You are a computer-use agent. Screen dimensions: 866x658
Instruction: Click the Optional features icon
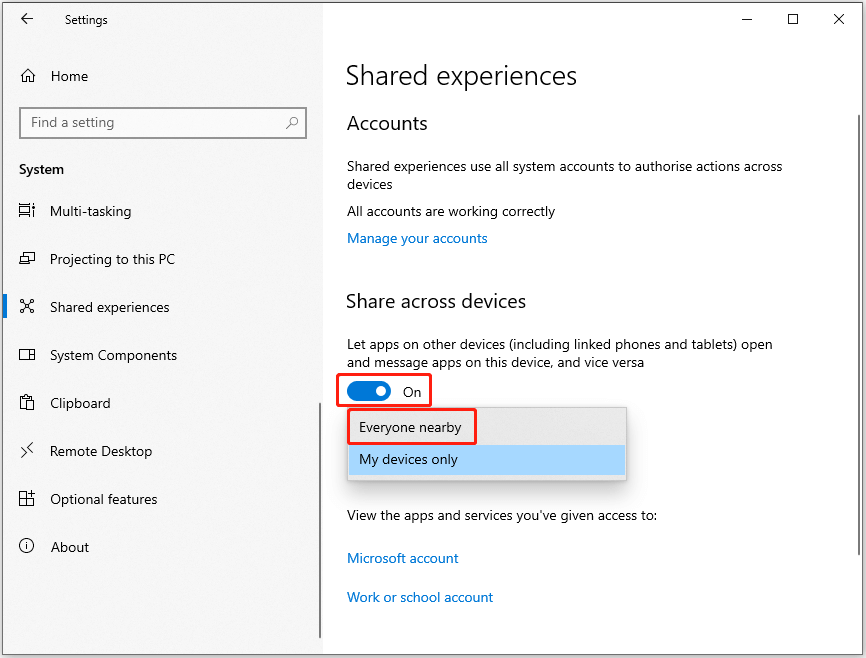click(x=27, y=499)
